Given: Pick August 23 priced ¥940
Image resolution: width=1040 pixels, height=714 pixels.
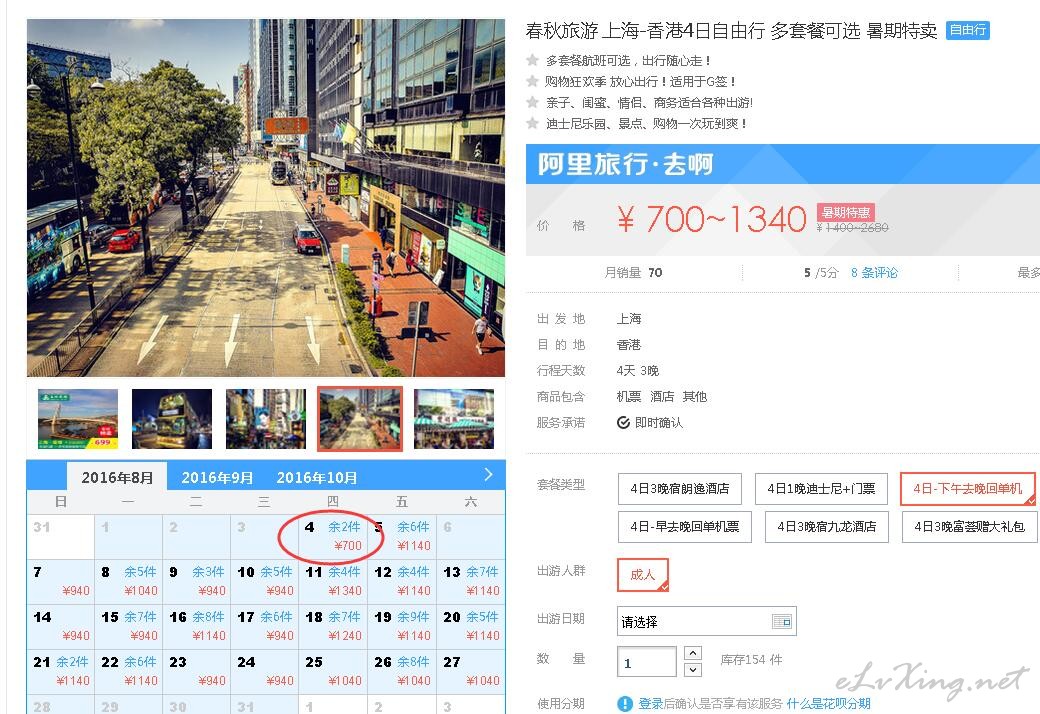Looking at the screenshot, I should (x=197, y=672).
